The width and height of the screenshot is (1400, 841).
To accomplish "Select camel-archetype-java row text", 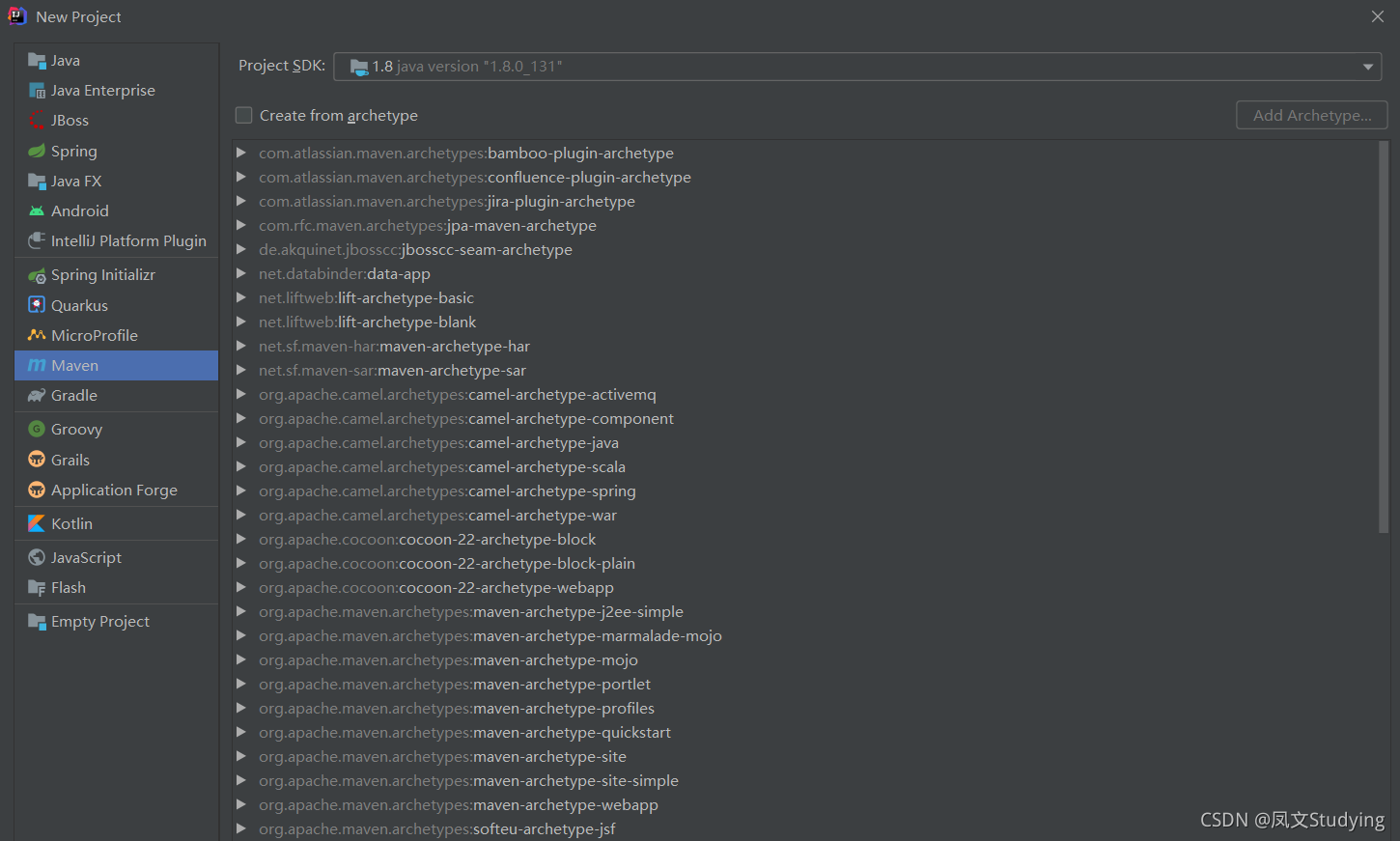I will pyautogui.click(x=438, y=443).
